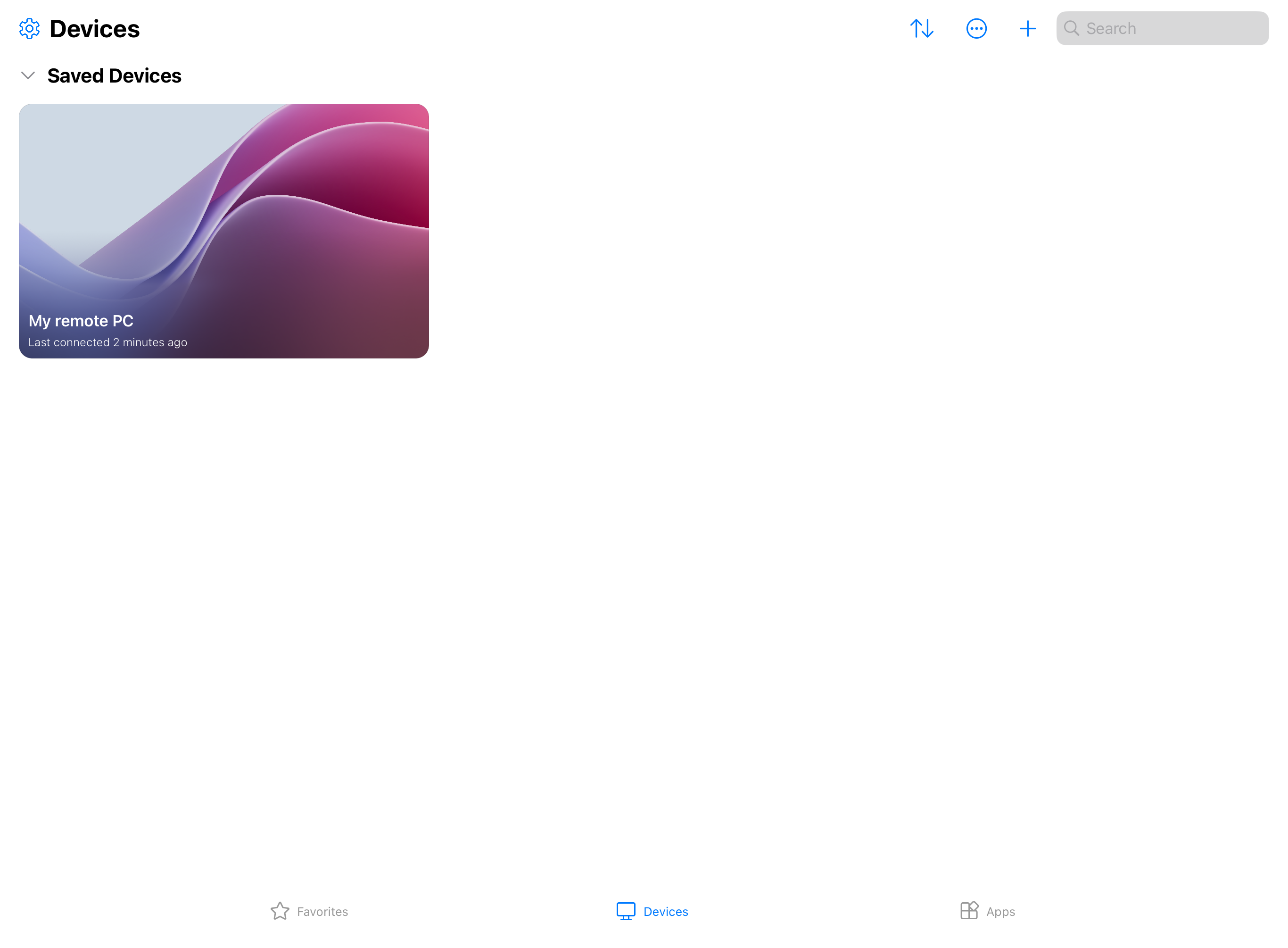Select the Favorites navigation tab
1288x948 pixels.
pos(308,911)
